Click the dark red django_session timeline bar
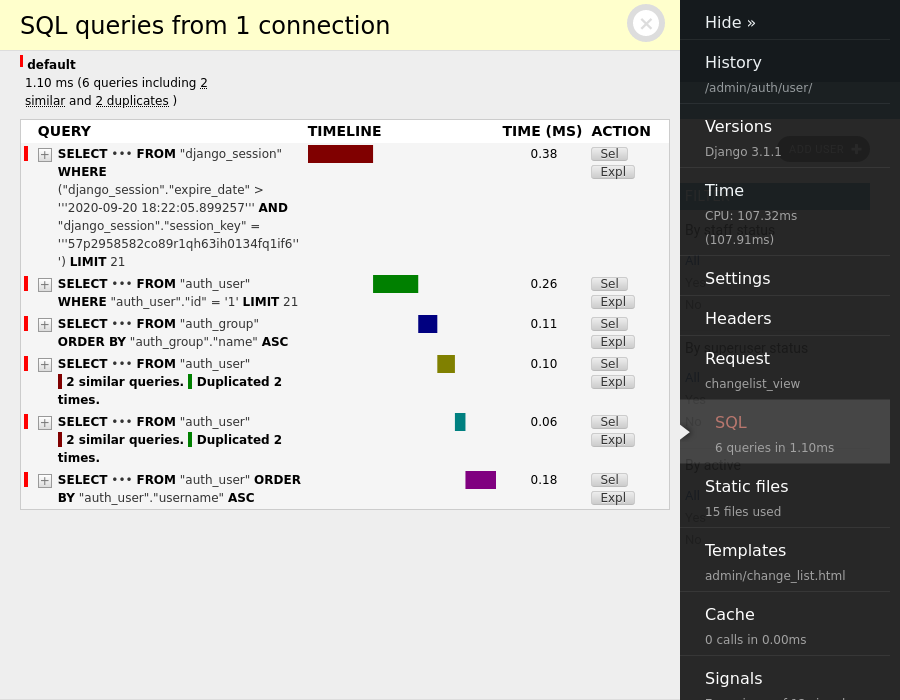This screenshot has width=900, height=700. point(340,154)
